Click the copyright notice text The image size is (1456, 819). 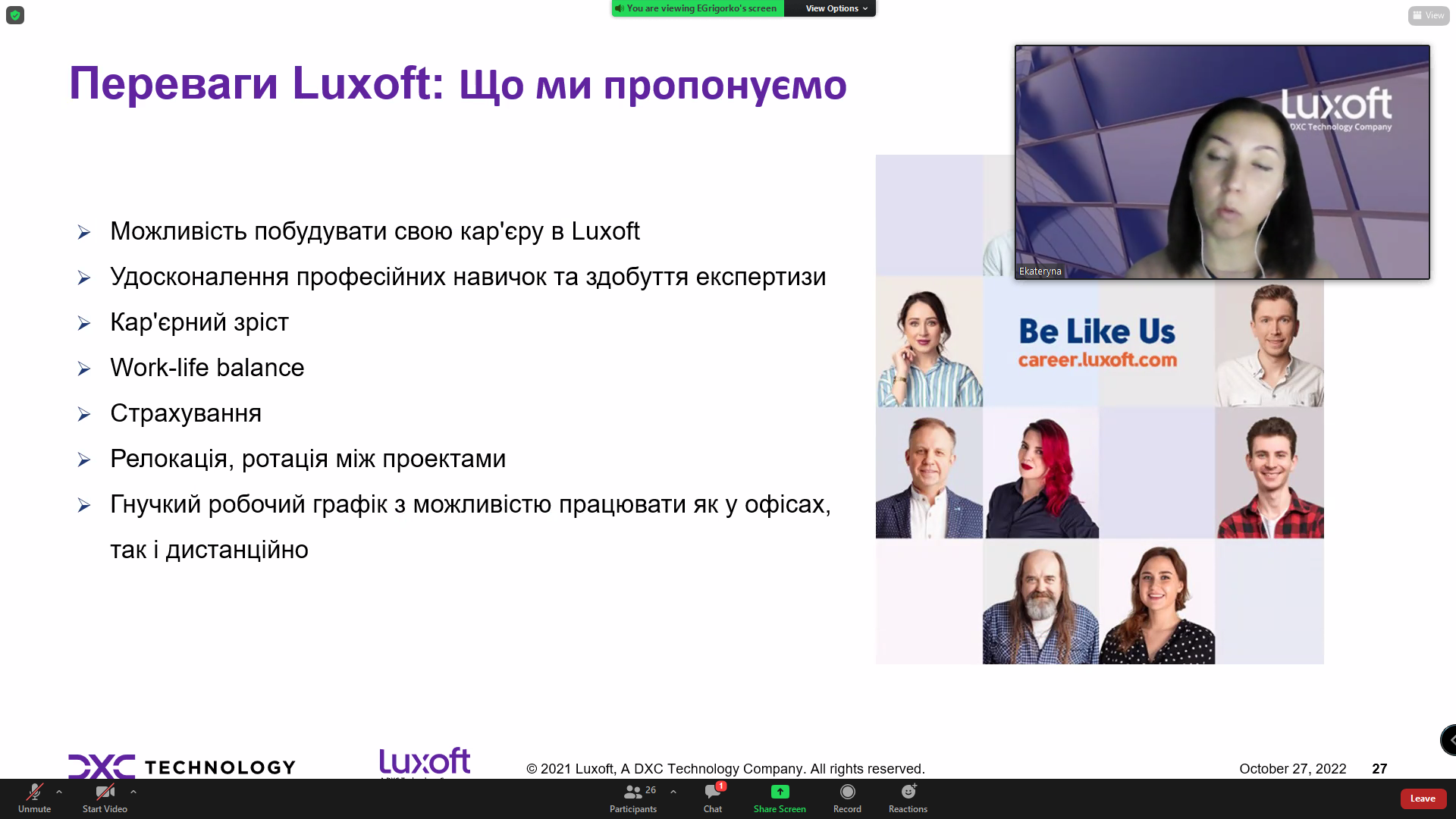[x=726, y=768]
